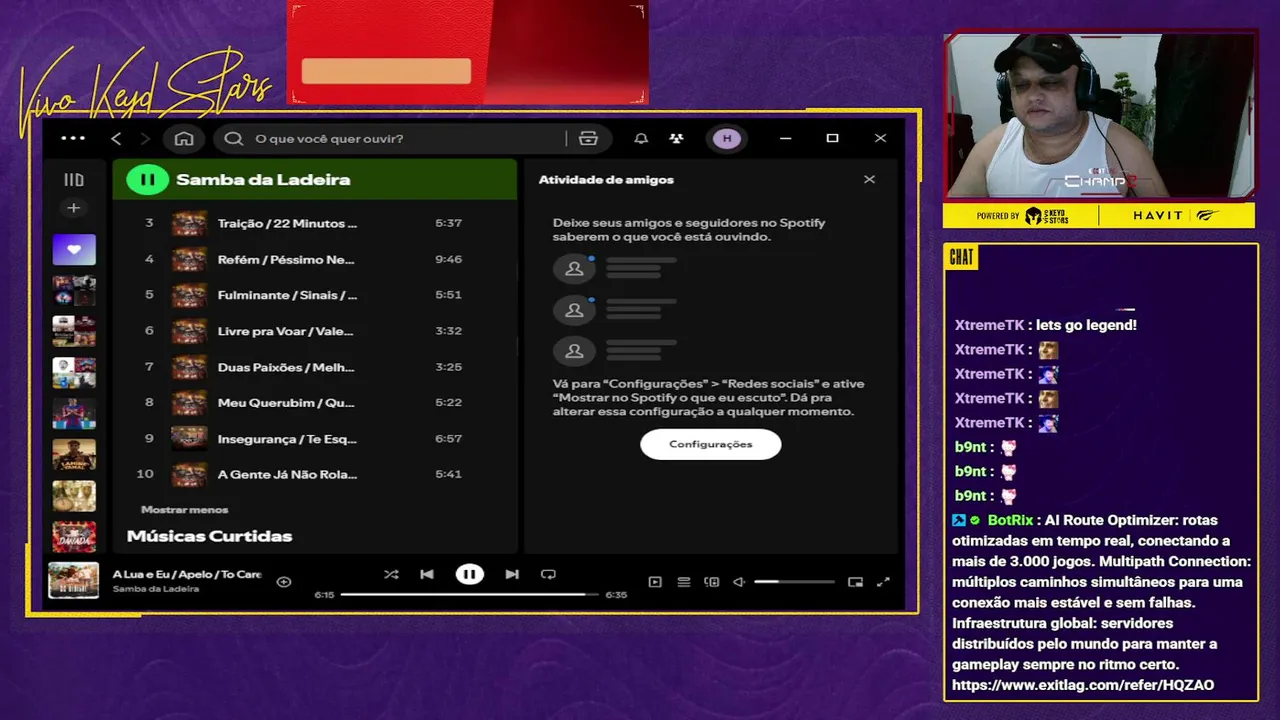The height and width of the screenshot is (720, 1280).
Task: Pause the song in the player bar
Action: pos(469,575)
